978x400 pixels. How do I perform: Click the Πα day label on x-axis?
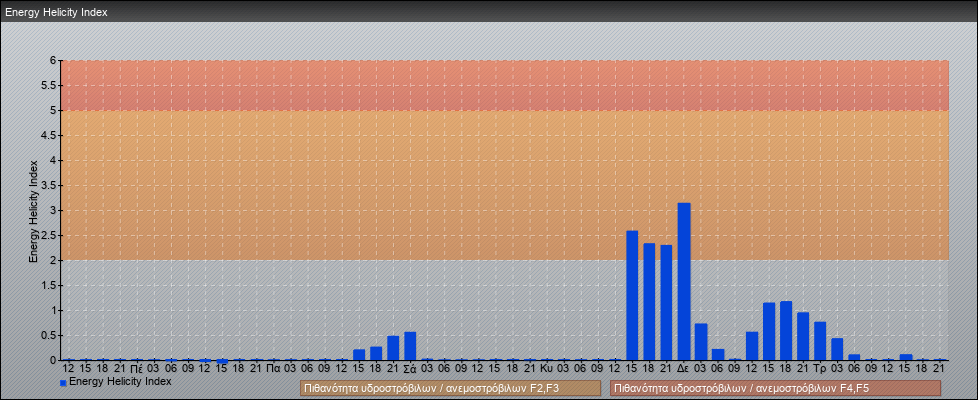pos(273,369)
